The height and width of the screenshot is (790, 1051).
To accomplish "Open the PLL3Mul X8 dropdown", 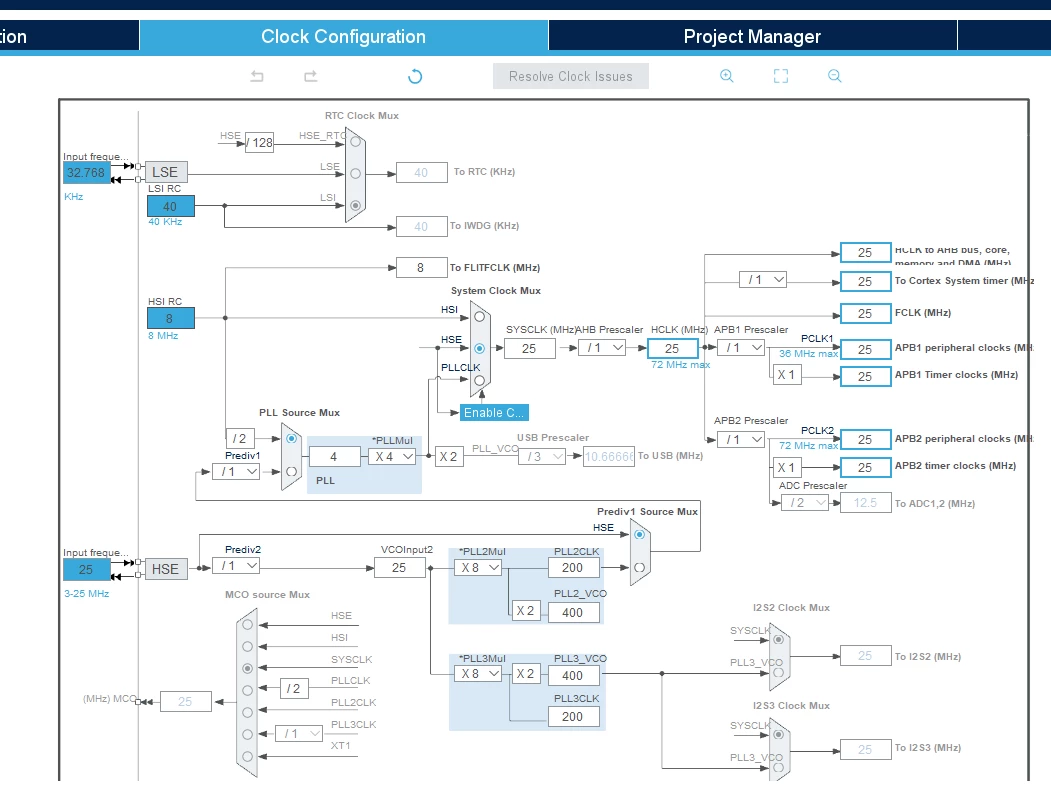I will [x=479, y=673].
